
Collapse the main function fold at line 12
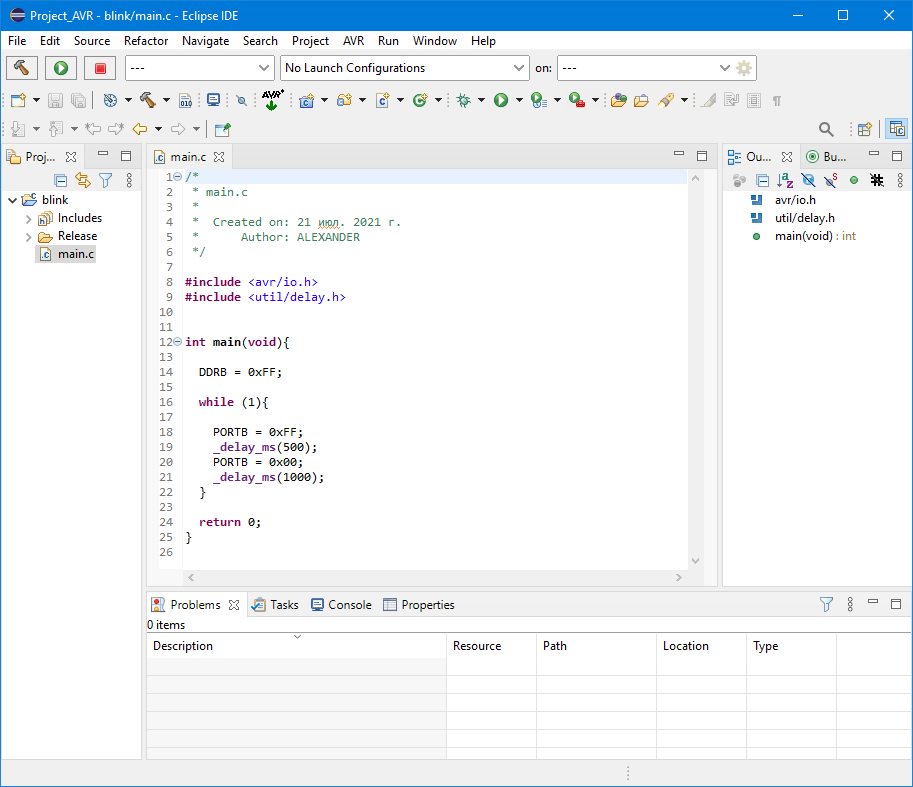(x=178, y=342)
